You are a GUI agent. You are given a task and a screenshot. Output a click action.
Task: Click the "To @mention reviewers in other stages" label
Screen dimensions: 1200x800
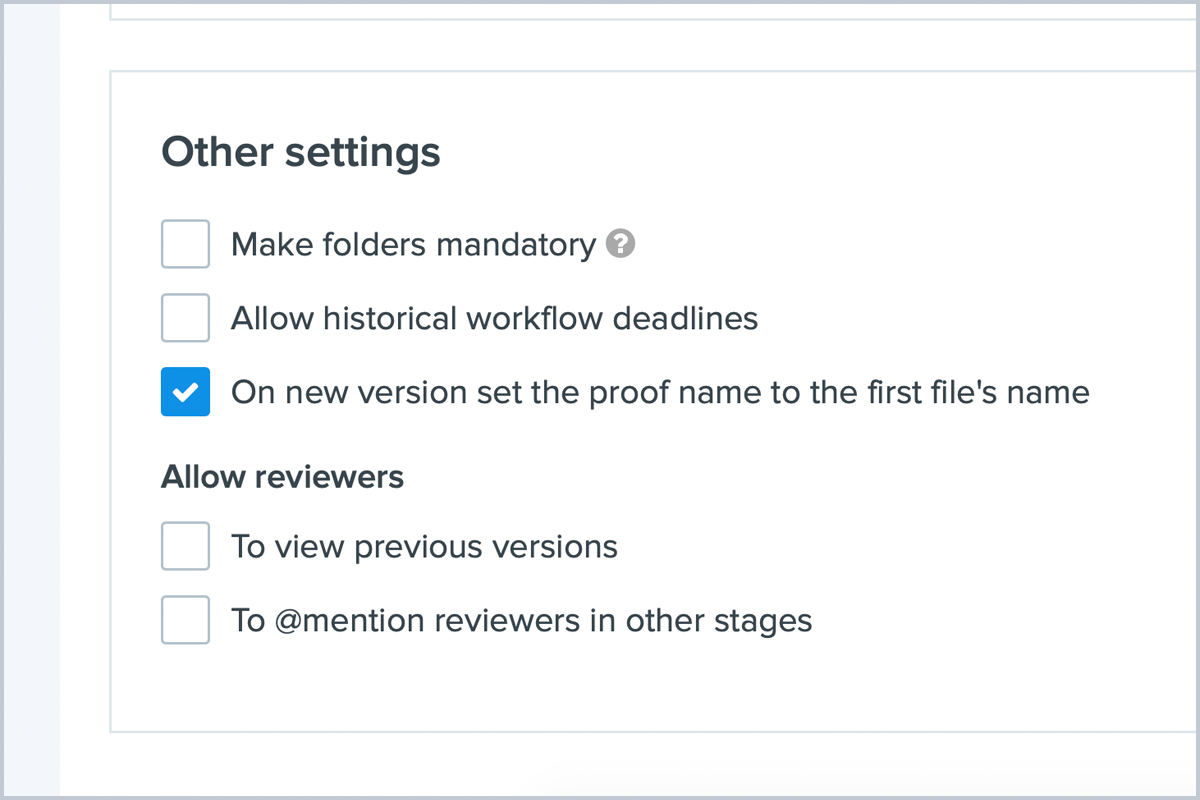click(x=521, y=621)
